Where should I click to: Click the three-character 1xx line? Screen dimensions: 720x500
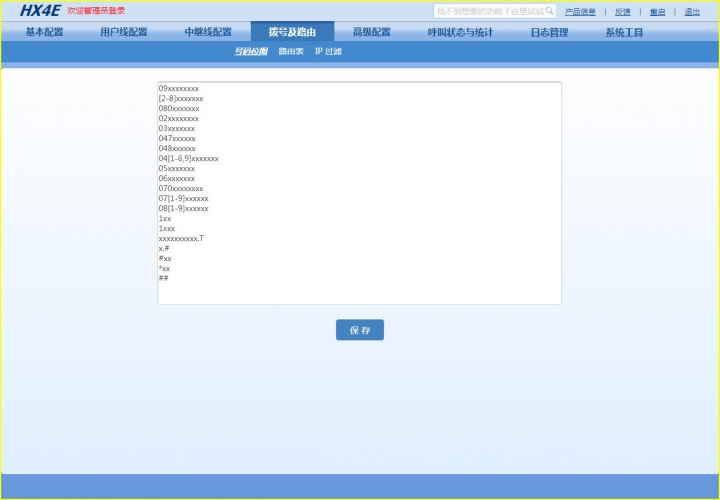165,219
